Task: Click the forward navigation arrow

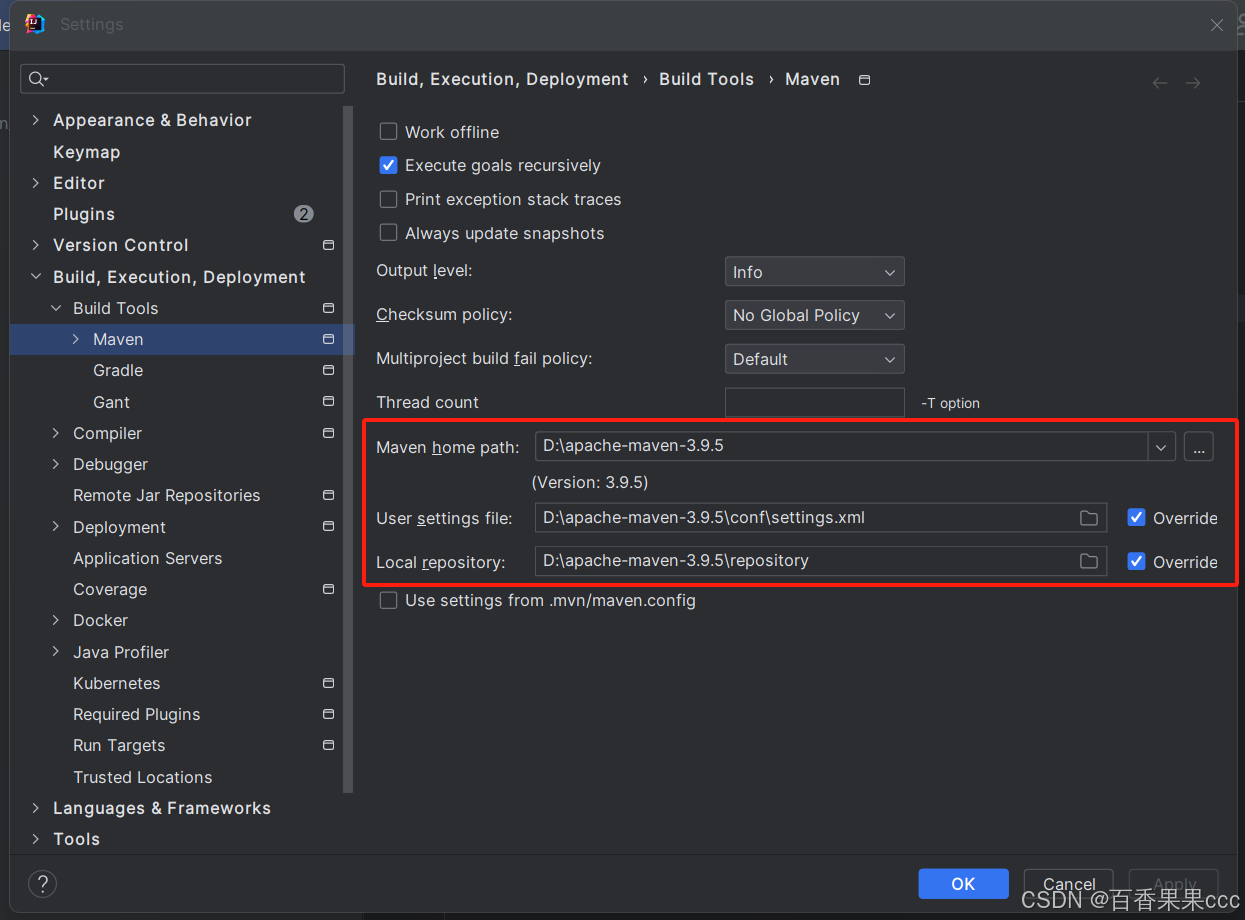Action: click(x=1192, y=83)
